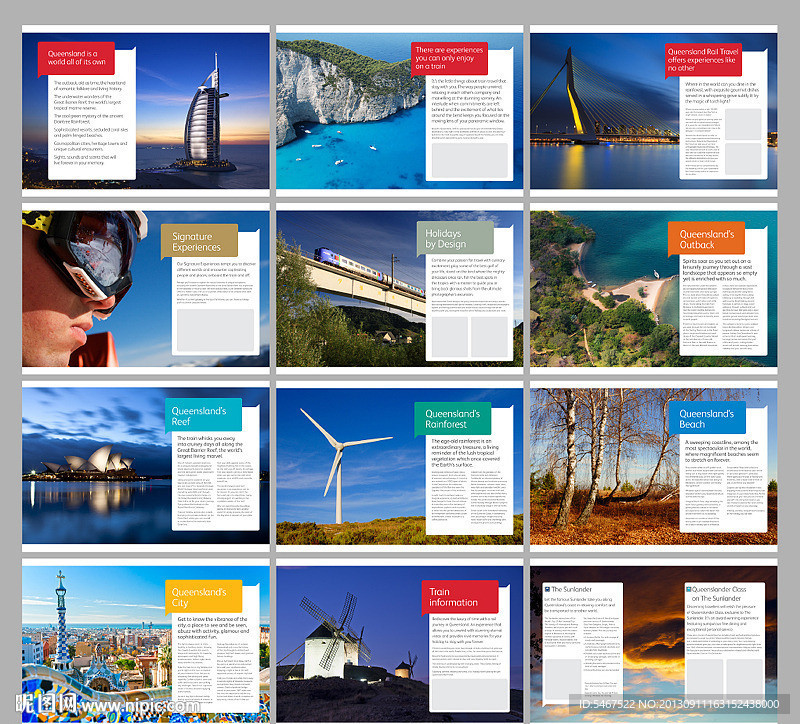Click the teal 'Queensland's Reef' heading tag

point(204,415)
